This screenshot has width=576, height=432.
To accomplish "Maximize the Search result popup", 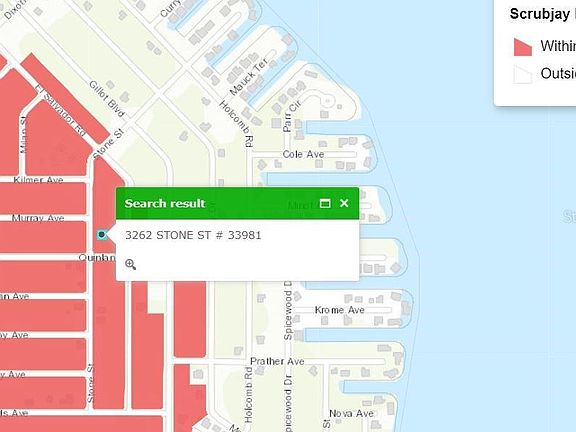I will [325, 203].
